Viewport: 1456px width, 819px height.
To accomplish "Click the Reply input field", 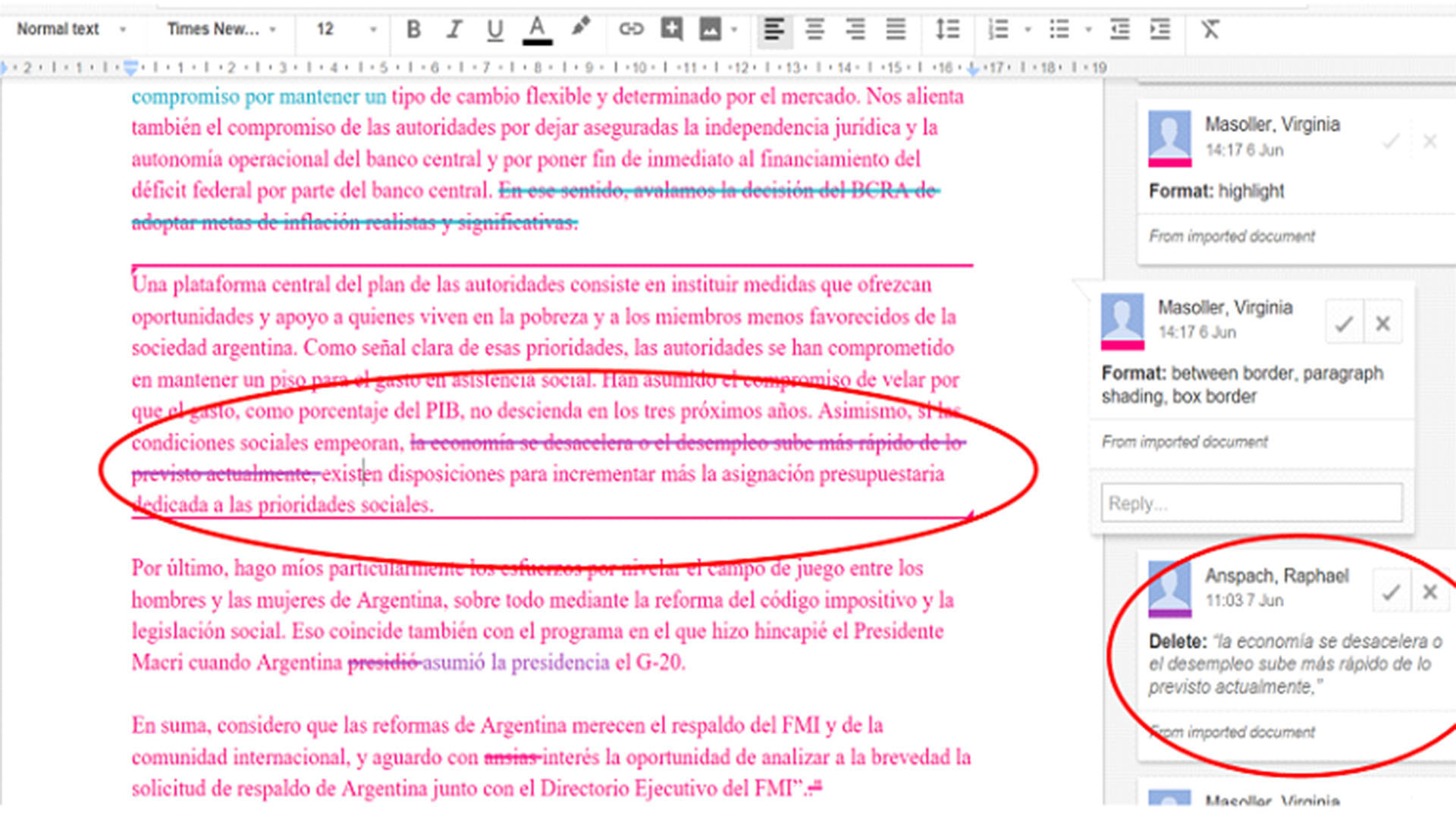I will click(x=1251, y=503).
